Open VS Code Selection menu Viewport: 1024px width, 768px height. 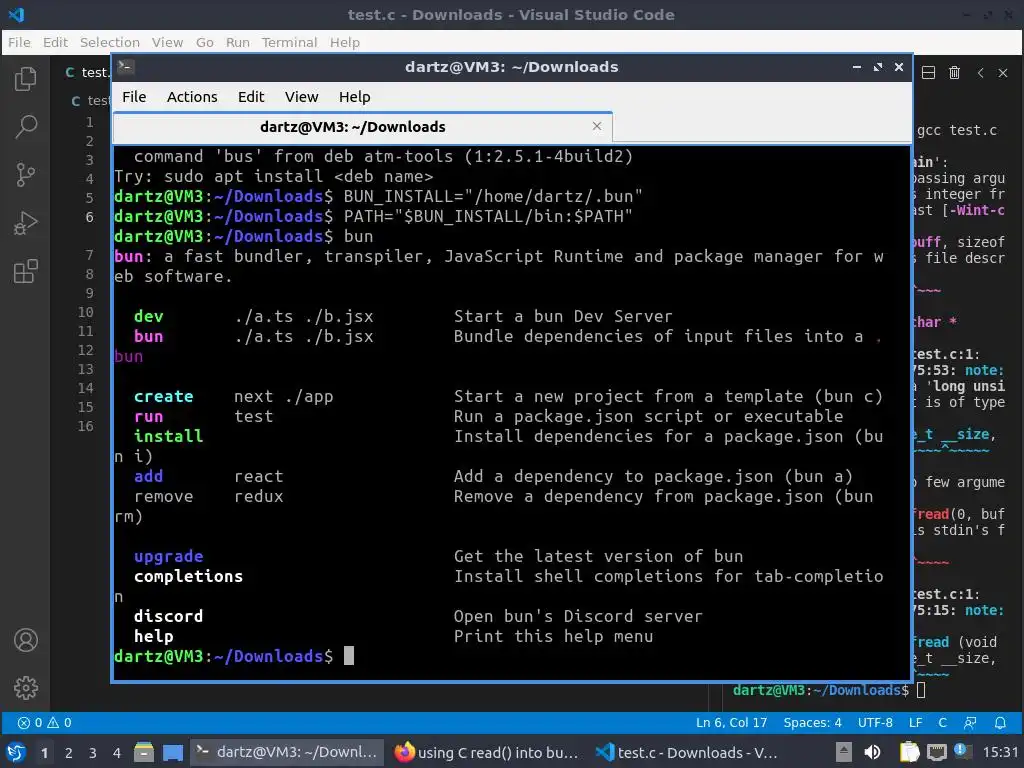110,42
